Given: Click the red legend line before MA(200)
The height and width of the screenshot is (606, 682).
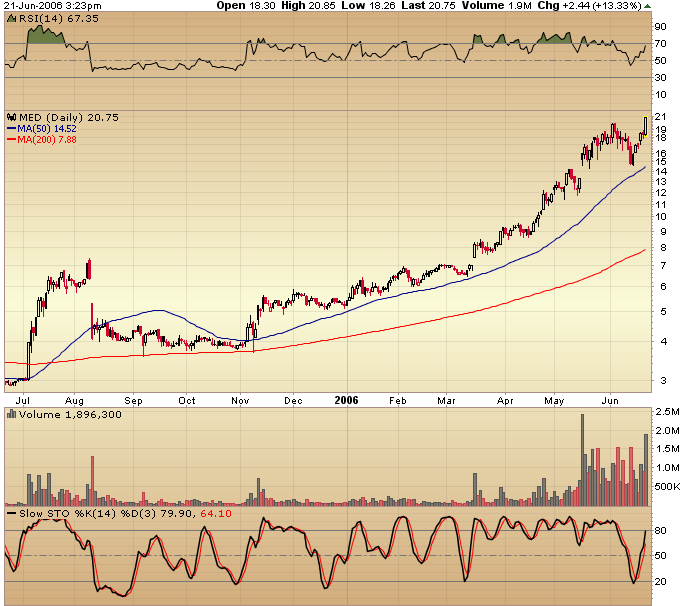Looking at the screenshot, I should point(11,140).
